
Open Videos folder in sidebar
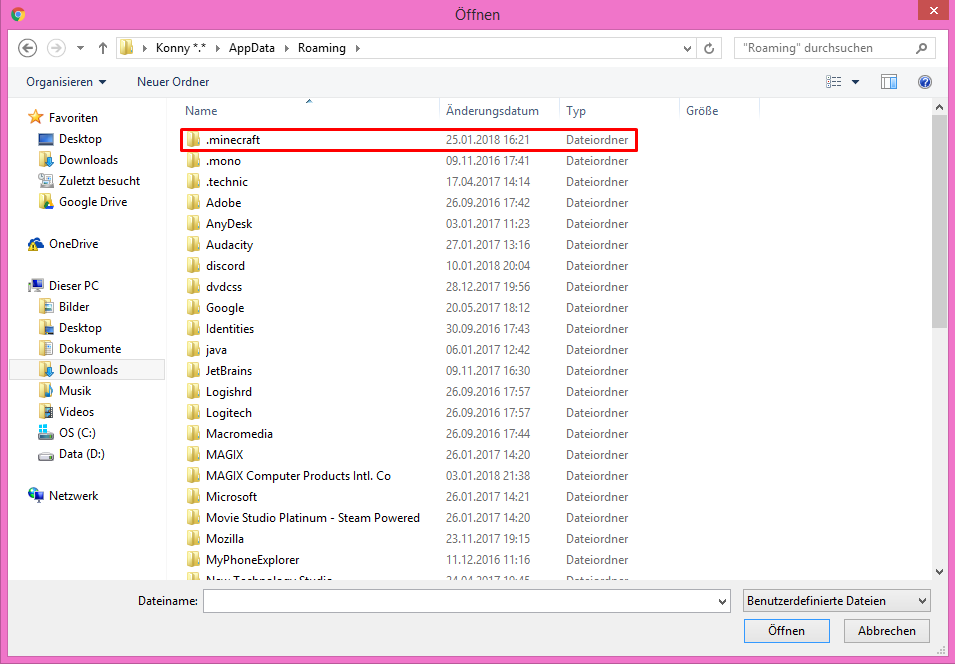(x=66, y=412)
